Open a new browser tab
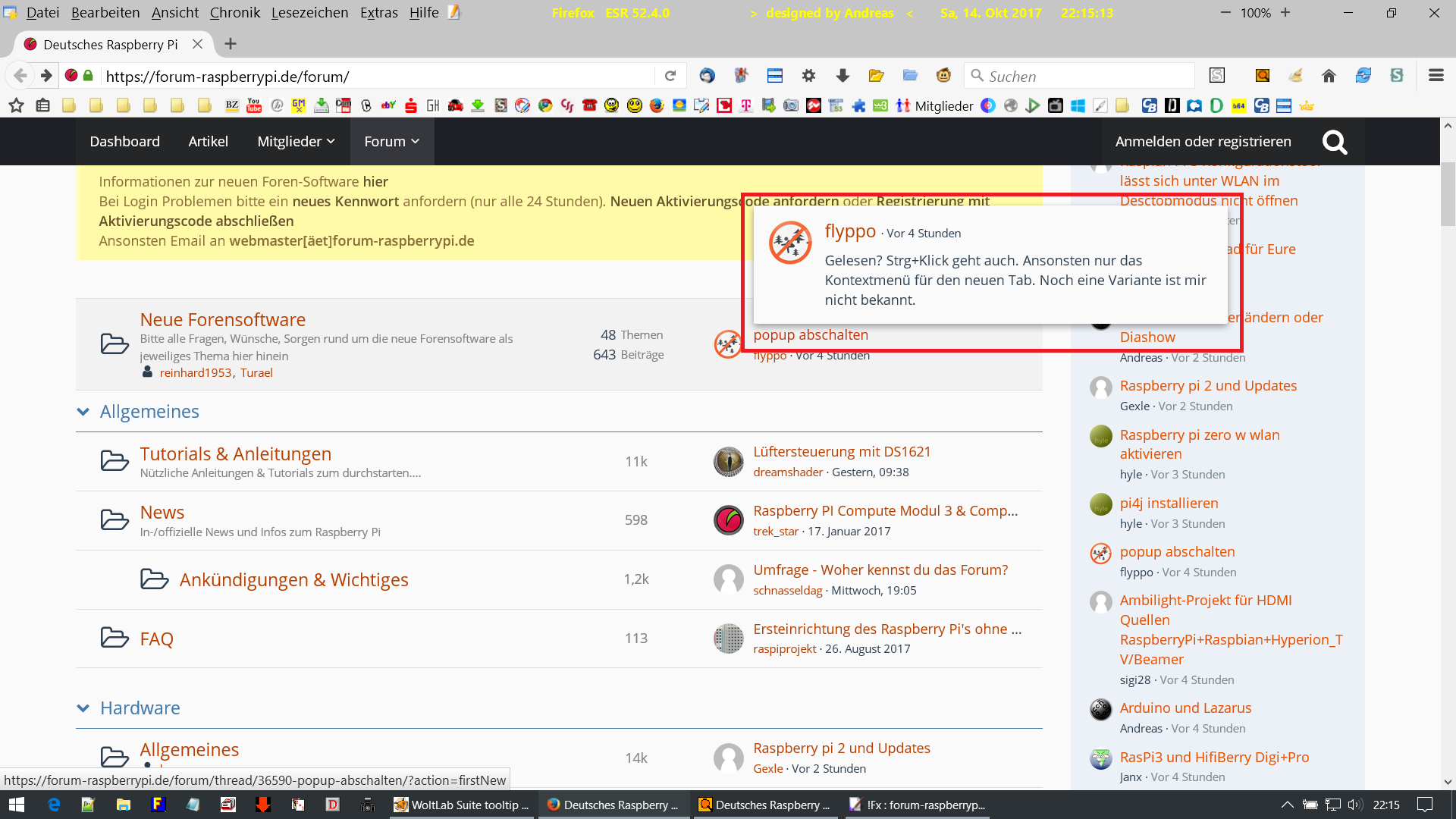The image size is (1456, 819). pos(231,44)
